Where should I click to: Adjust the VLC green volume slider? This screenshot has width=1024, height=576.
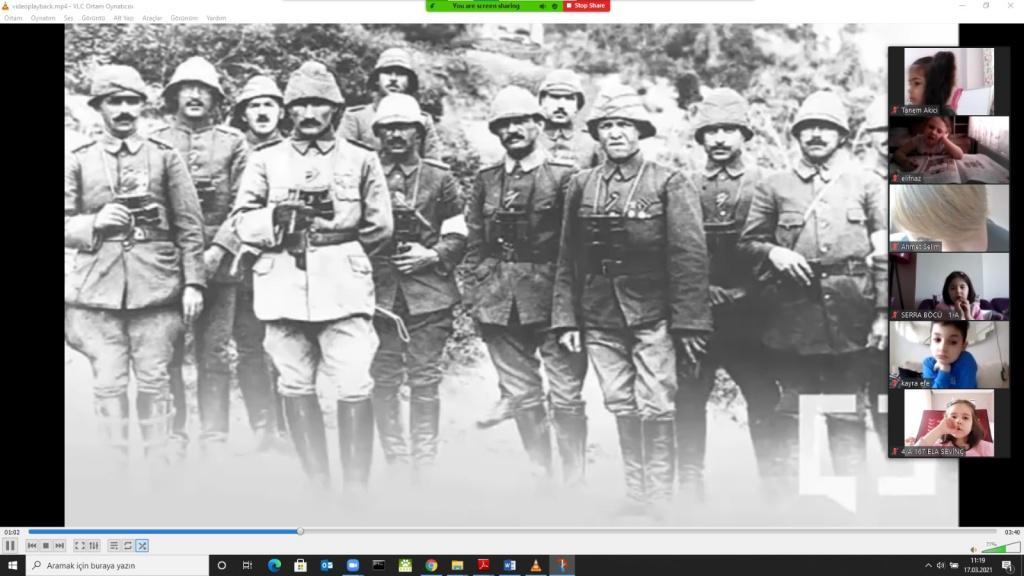click(1000, 547)
